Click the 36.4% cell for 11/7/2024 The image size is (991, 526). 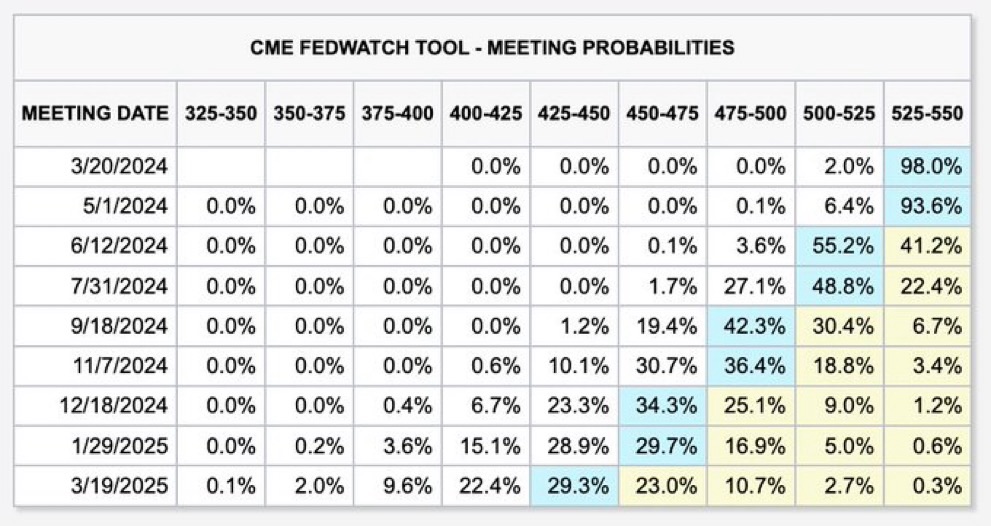pyautogui.click(x=751, y=365)
